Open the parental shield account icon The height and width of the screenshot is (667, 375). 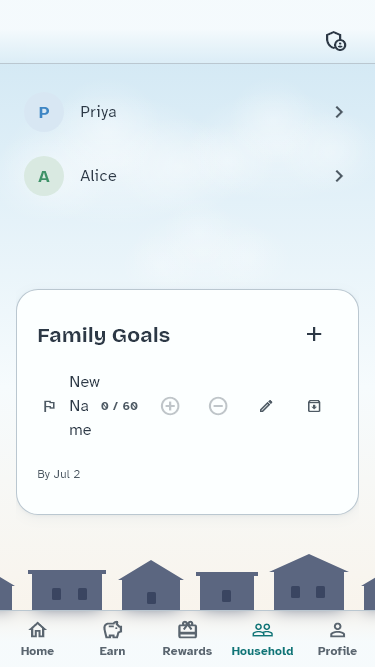coord(336,41)
